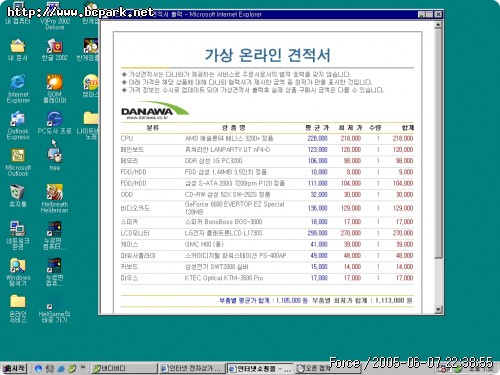Select the Recycle Bin desktop icon
500x375 pixels.
tap(18, 196)
